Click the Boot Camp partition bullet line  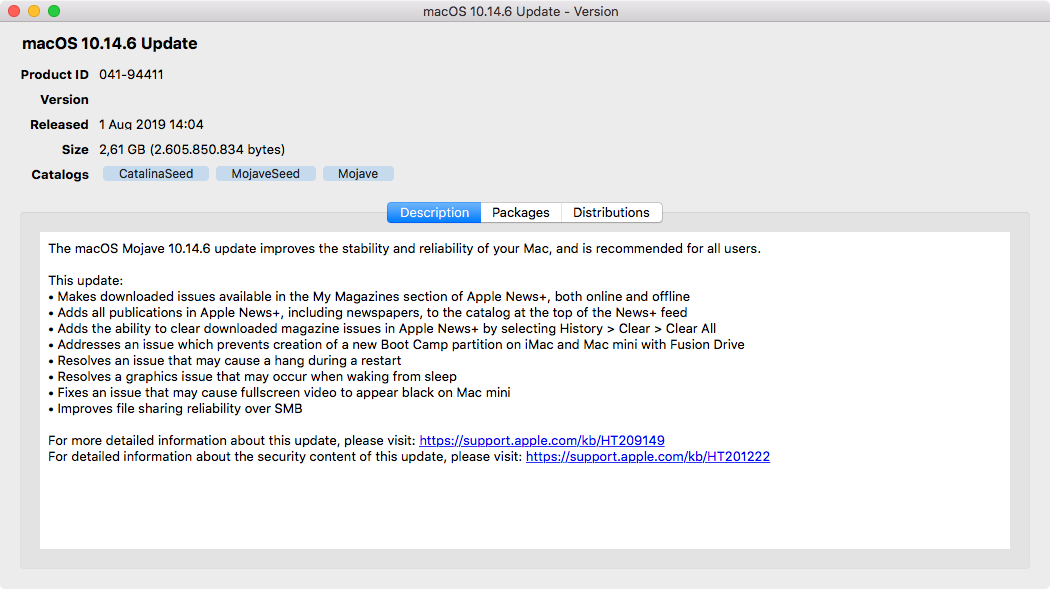tap(396, 345)
